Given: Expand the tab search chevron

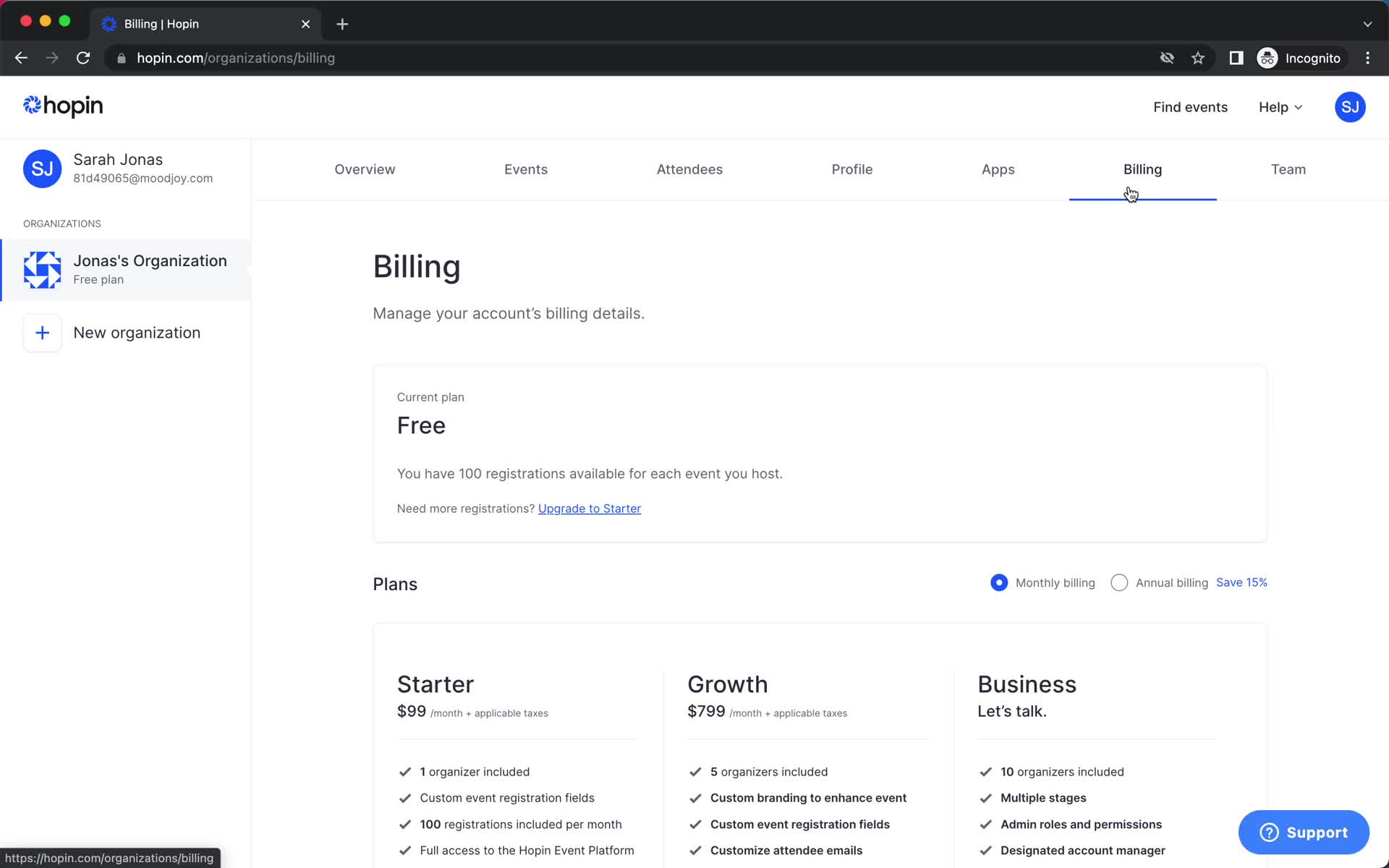Looking at the screenshot, I should pyautogui.click(x=1367, y=24).
